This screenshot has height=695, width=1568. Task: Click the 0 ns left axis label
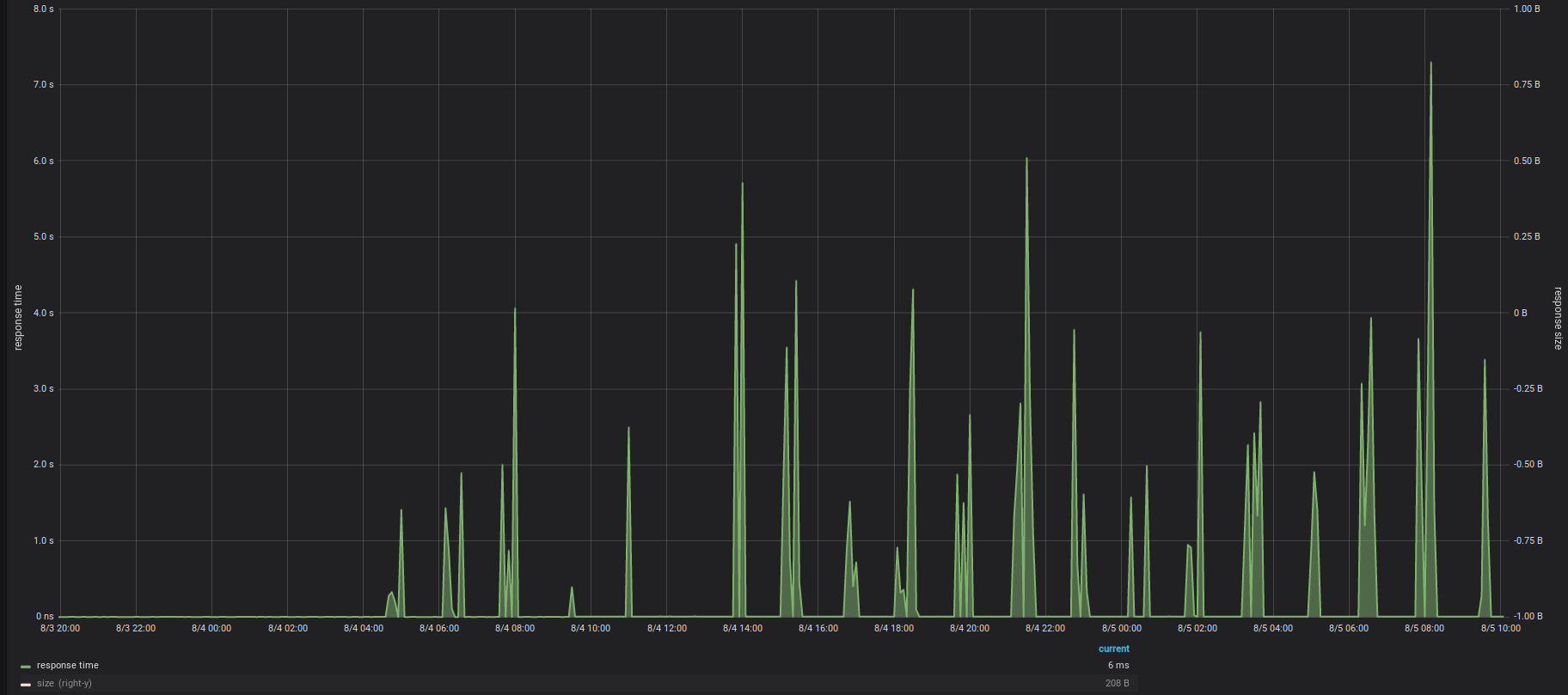pos(45,617)
